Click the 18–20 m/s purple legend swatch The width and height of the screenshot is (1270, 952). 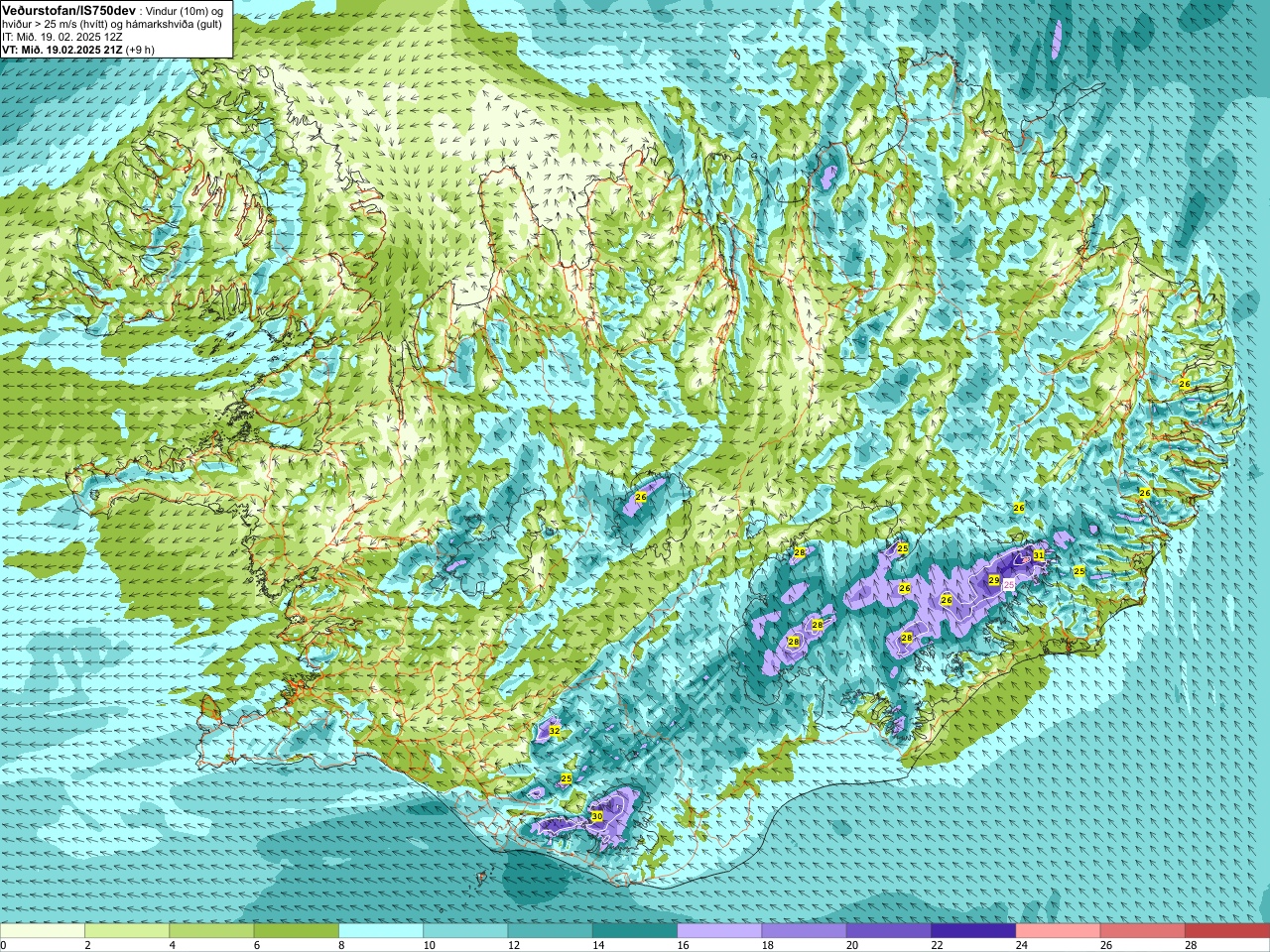(x=804, y=931)
